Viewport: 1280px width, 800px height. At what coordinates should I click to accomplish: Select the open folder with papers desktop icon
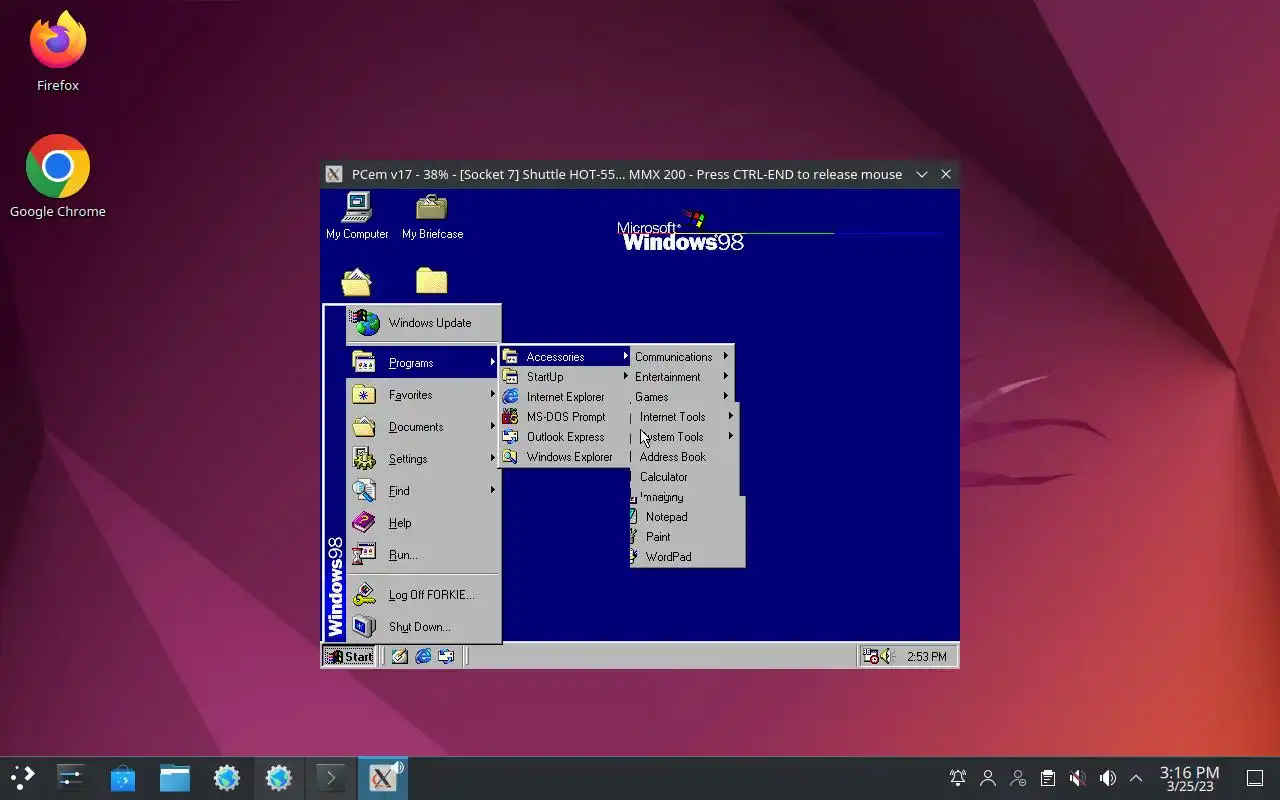357,282
